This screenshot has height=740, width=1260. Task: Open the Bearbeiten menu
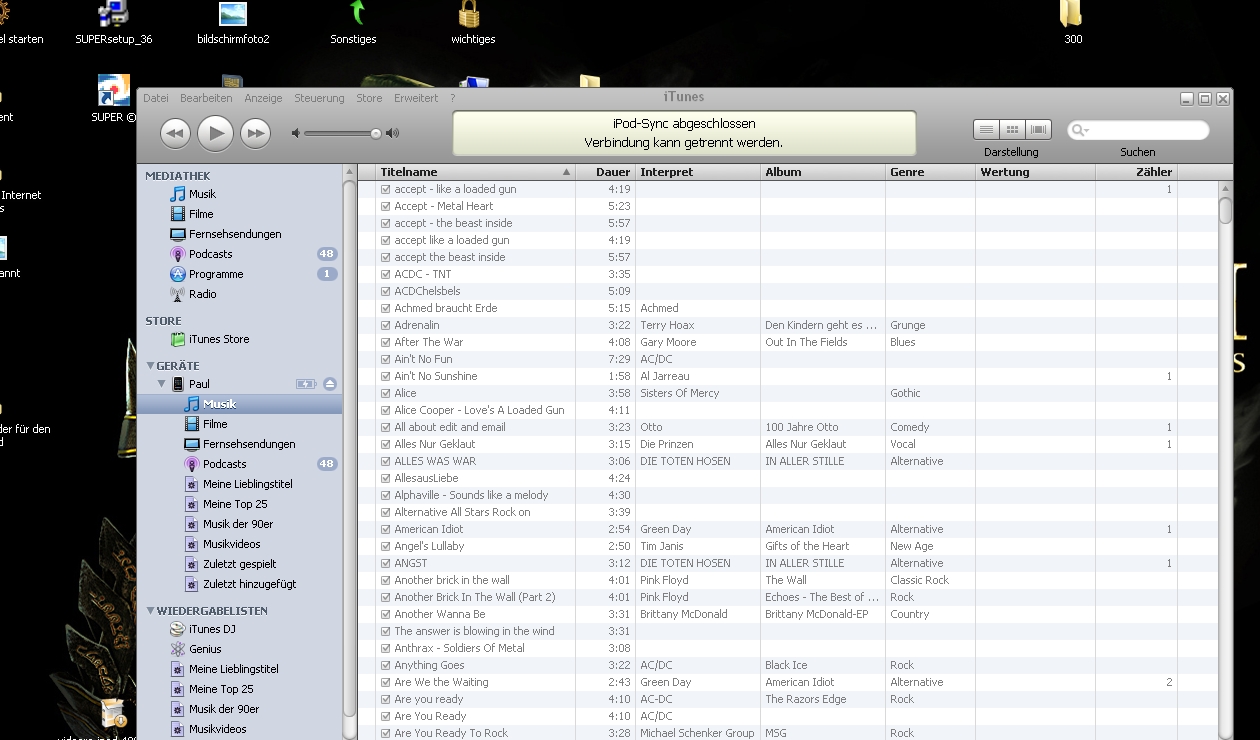pos(206,98)
